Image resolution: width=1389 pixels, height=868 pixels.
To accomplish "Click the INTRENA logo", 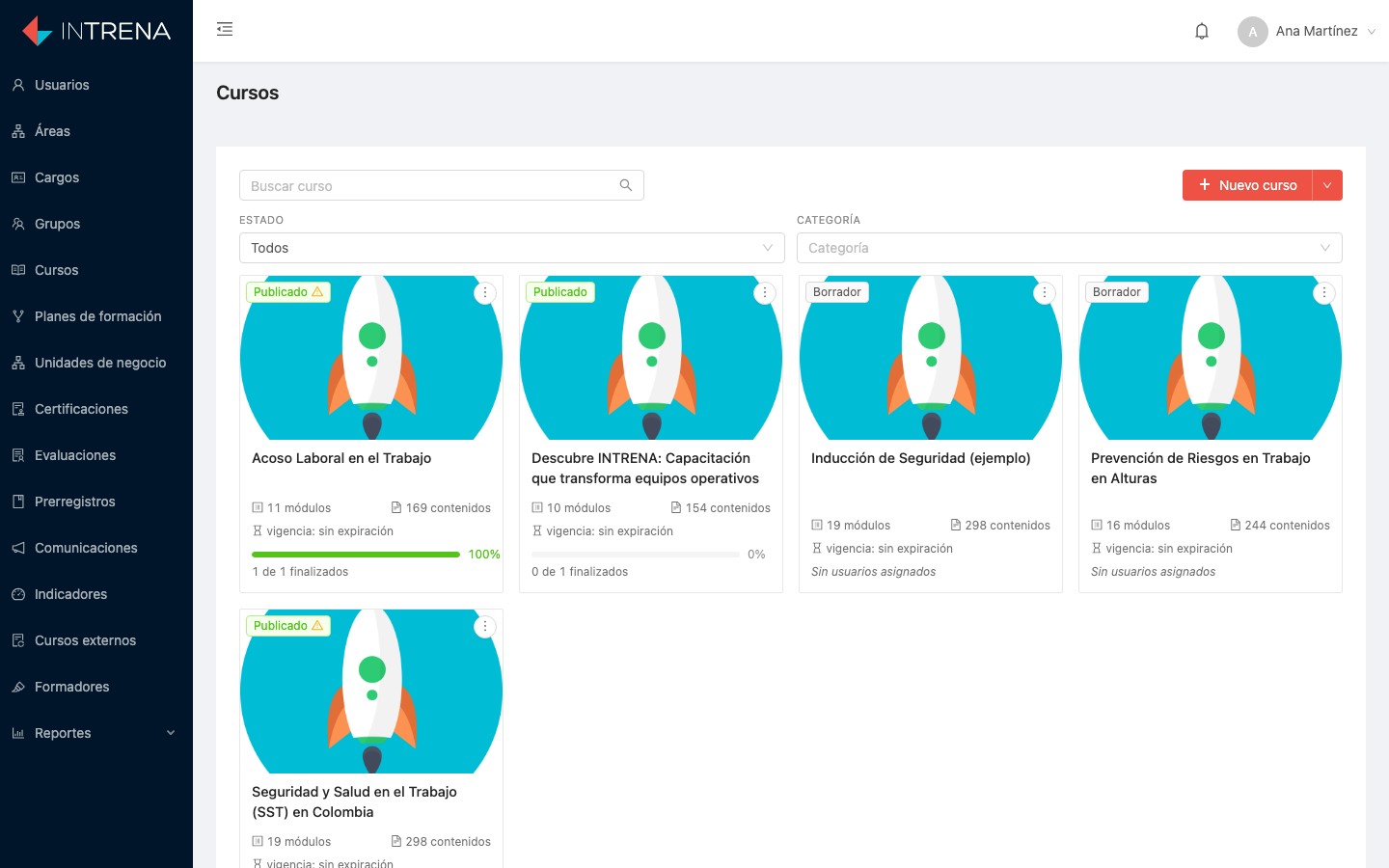I will (x=96, y=31).
